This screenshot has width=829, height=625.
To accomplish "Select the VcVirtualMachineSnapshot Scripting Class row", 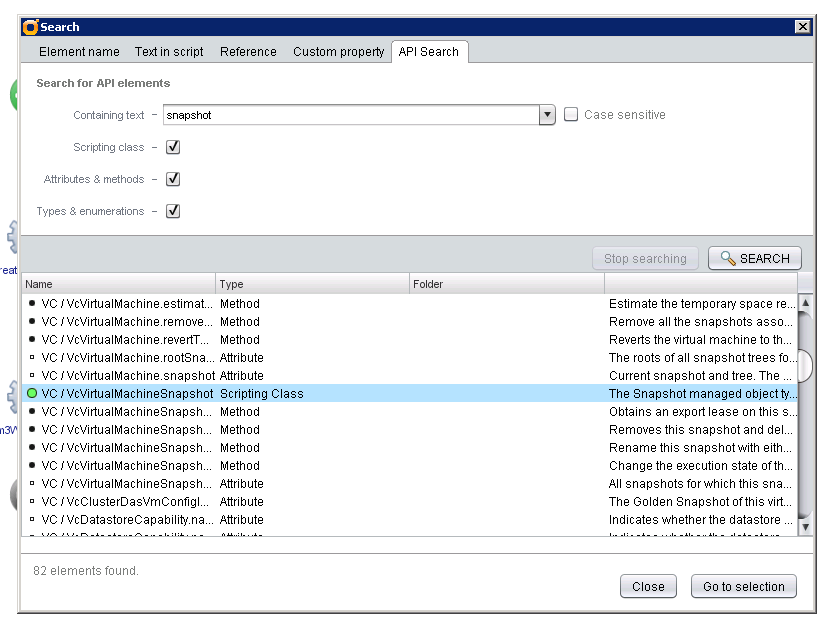I will click(x=409, y=393).
